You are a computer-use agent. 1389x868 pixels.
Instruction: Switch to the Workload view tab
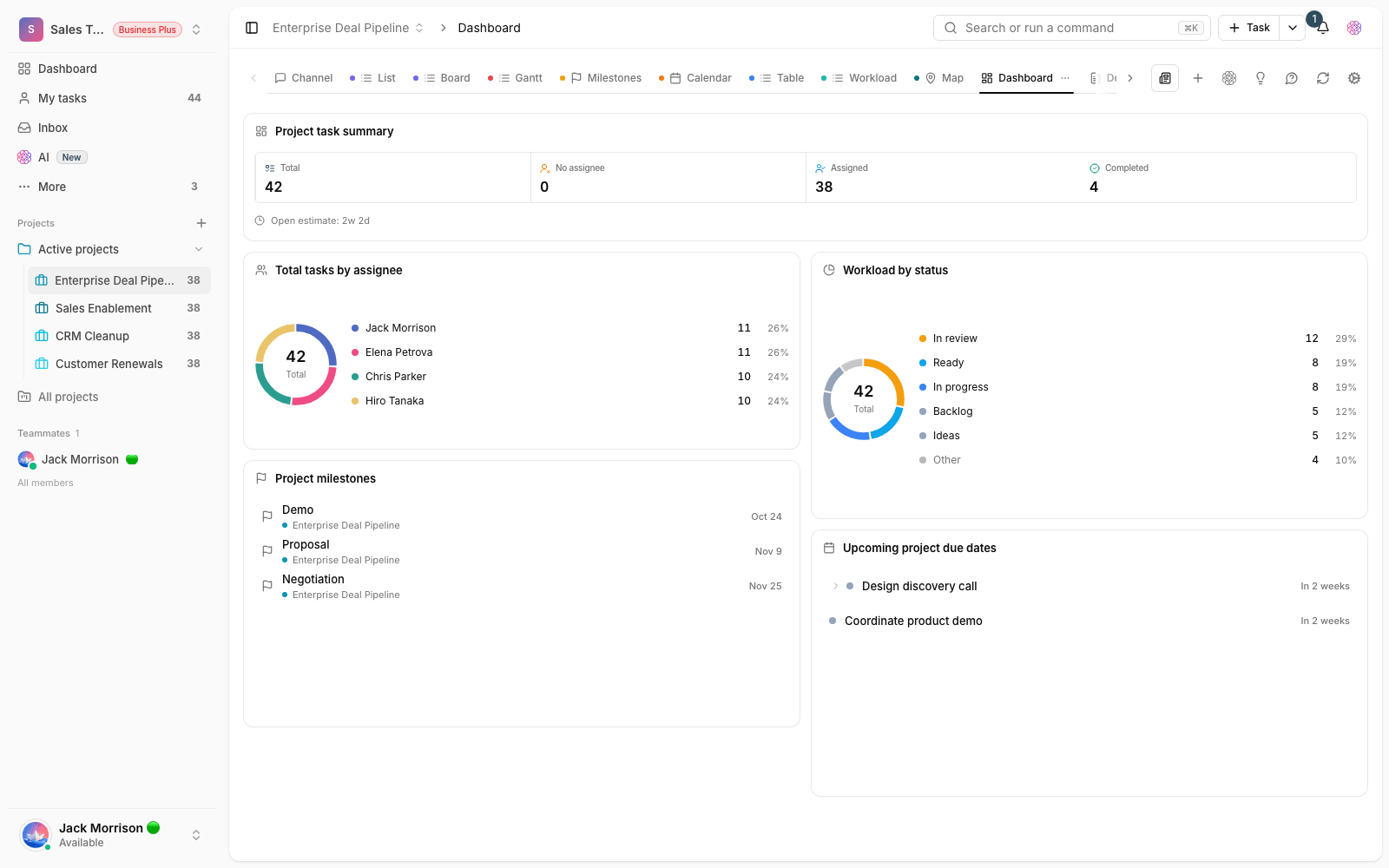tap(859, 78)
